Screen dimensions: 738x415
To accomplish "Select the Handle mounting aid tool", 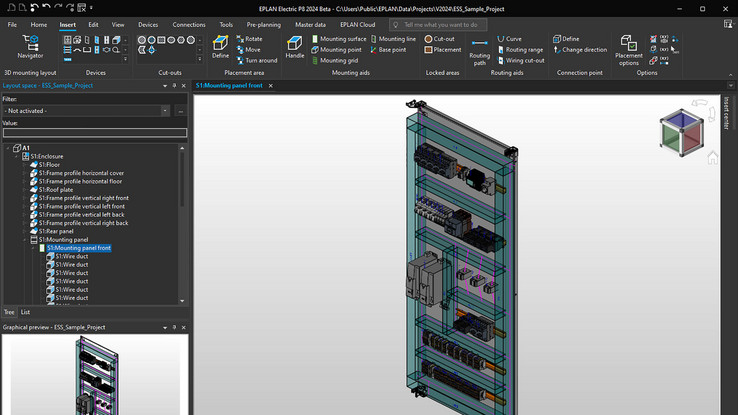I will click(295, 47).
